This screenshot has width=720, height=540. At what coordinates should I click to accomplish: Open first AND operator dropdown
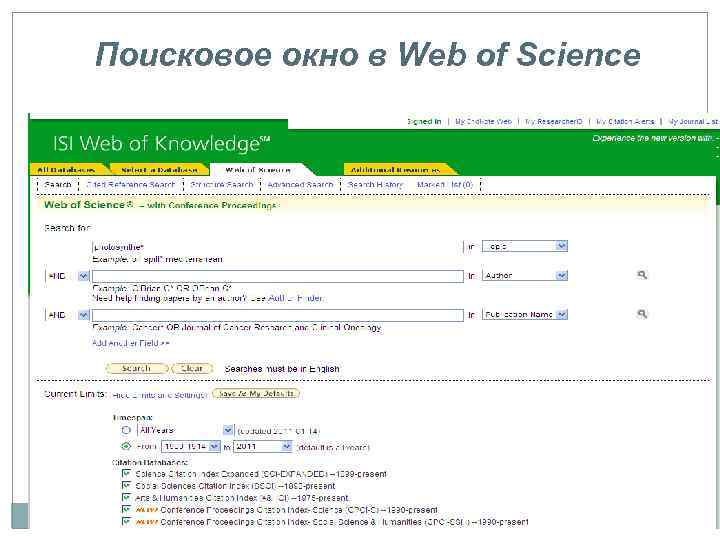tap(68, 276)
